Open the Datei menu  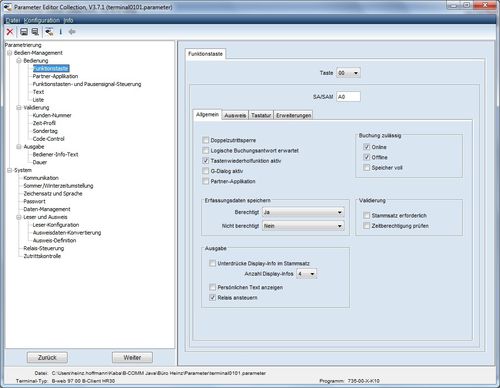[13, 20]
